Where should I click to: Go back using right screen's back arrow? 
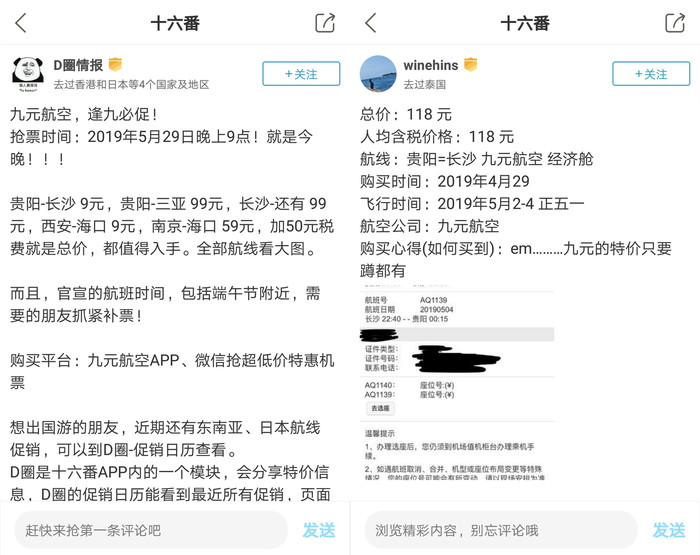[371, 23]
